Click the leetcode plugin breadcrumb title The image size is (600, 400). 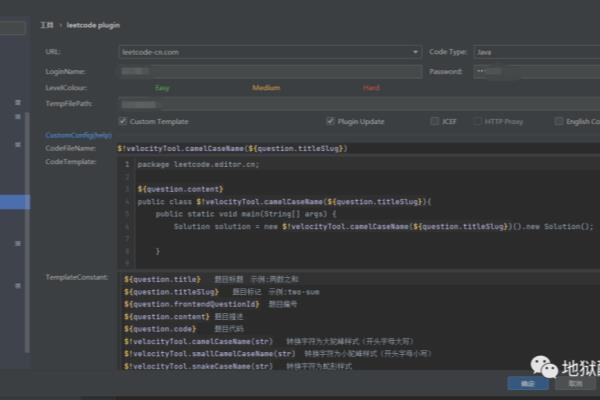[93, 25]
